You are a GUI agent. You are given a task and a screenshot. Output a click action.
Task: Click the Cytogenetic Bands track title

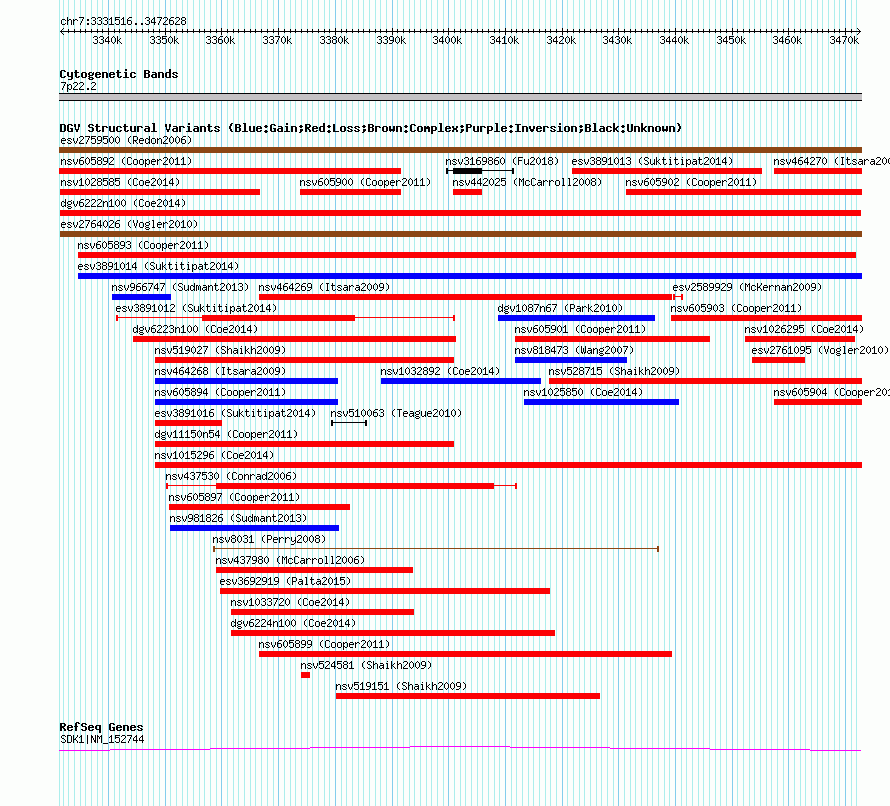tap(119, 74)
